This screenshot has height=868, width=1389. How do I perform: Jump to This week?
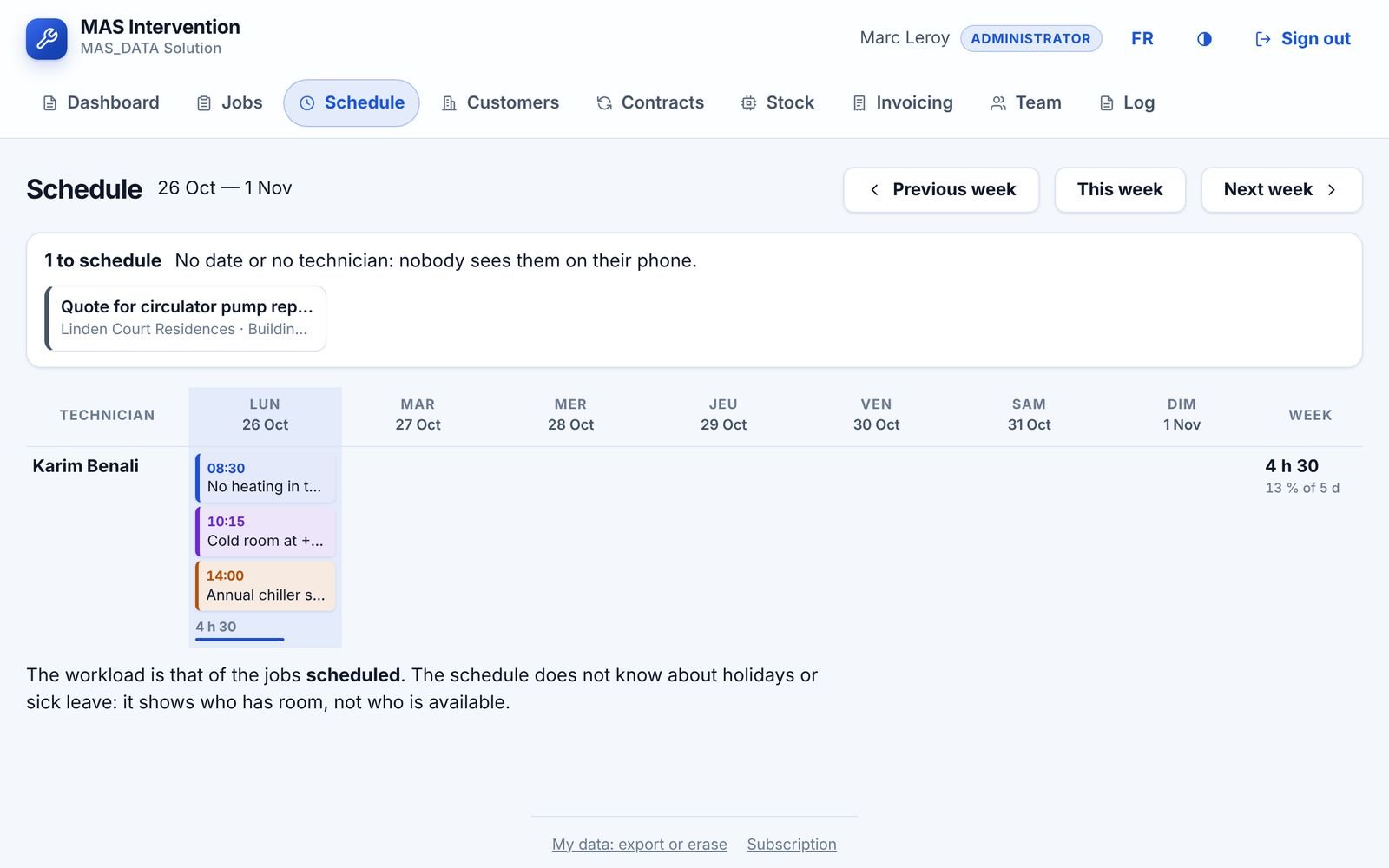[x=1120, y=189]
